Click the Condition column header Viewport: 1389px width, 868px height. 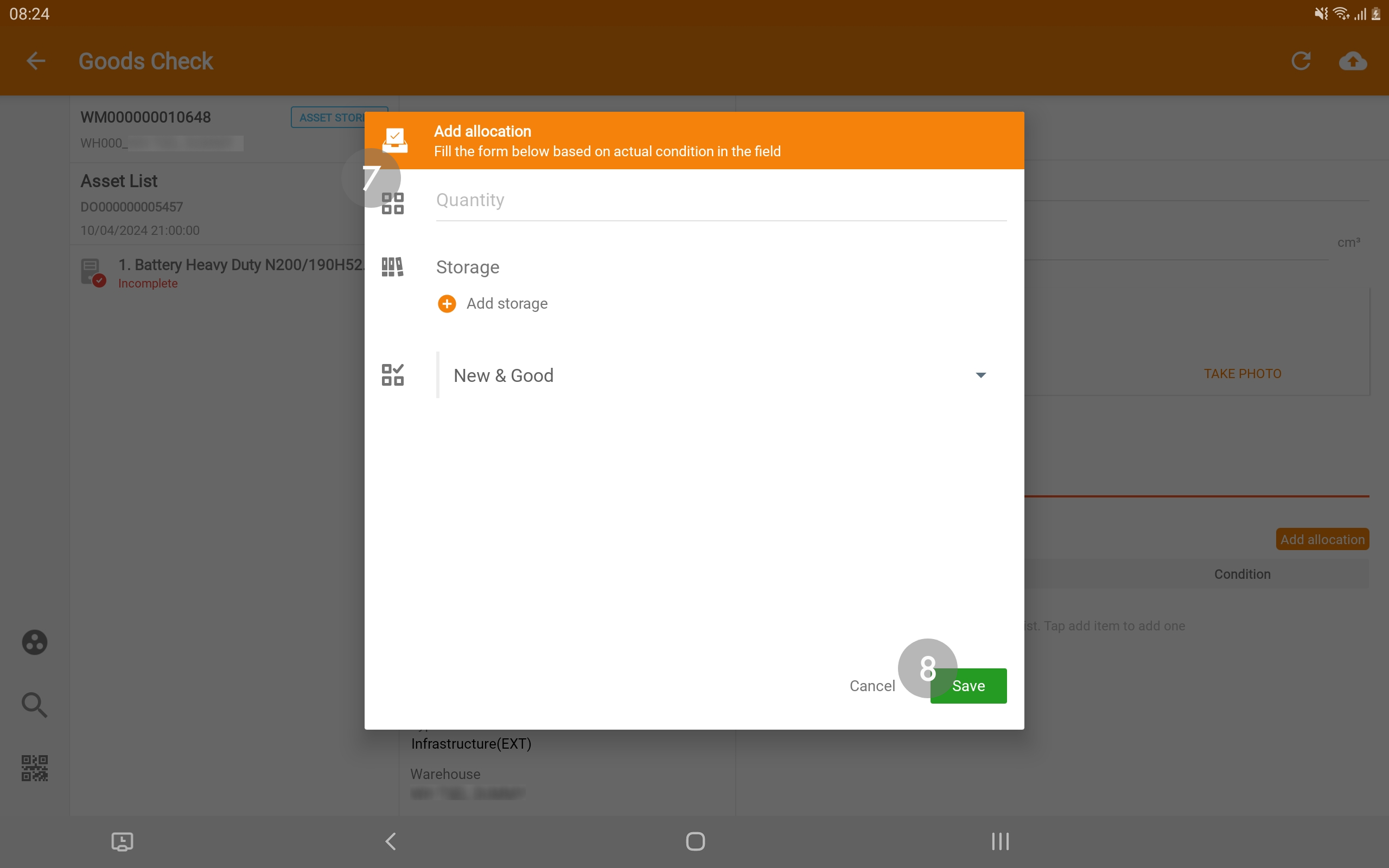tap(1242, 574)
